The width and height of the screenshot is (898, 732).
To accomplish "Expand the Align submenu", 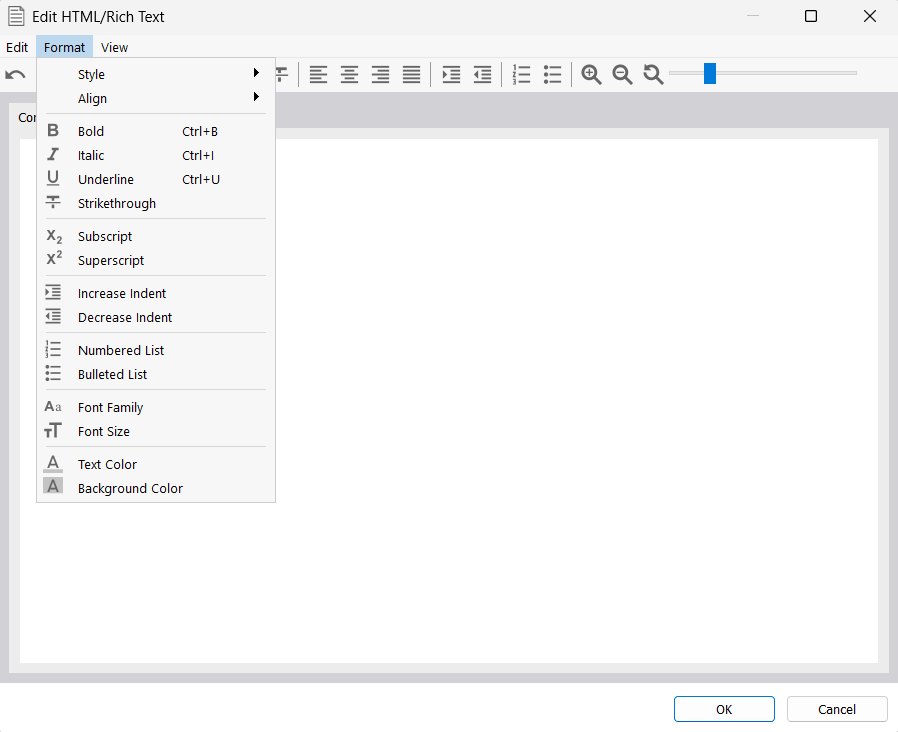I will click(x=91, y=98).
